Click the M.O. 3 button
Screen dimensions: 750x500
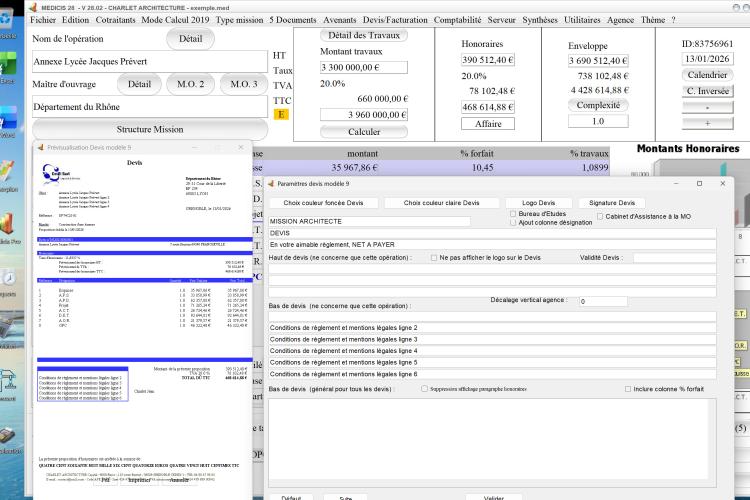point(244,84)
